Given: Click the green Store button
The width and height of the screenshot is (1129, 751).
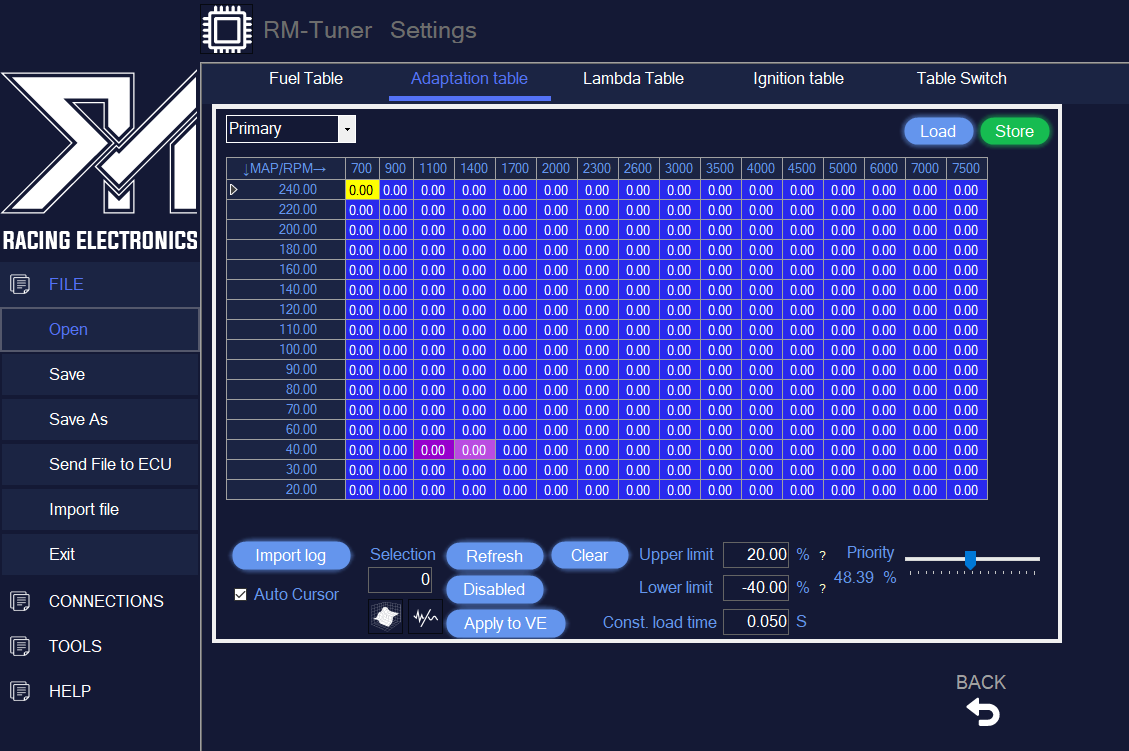Looking at the screenshot, I should point(1014,131).
